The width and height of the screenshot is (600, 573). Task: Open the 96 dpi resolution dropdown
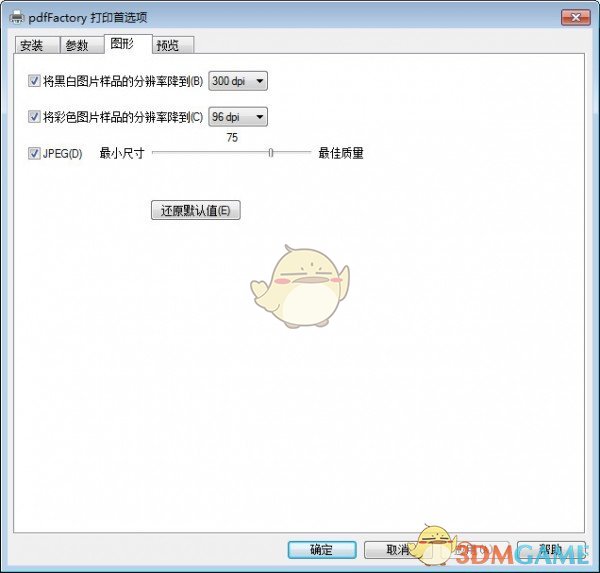[x=238, y=117]
